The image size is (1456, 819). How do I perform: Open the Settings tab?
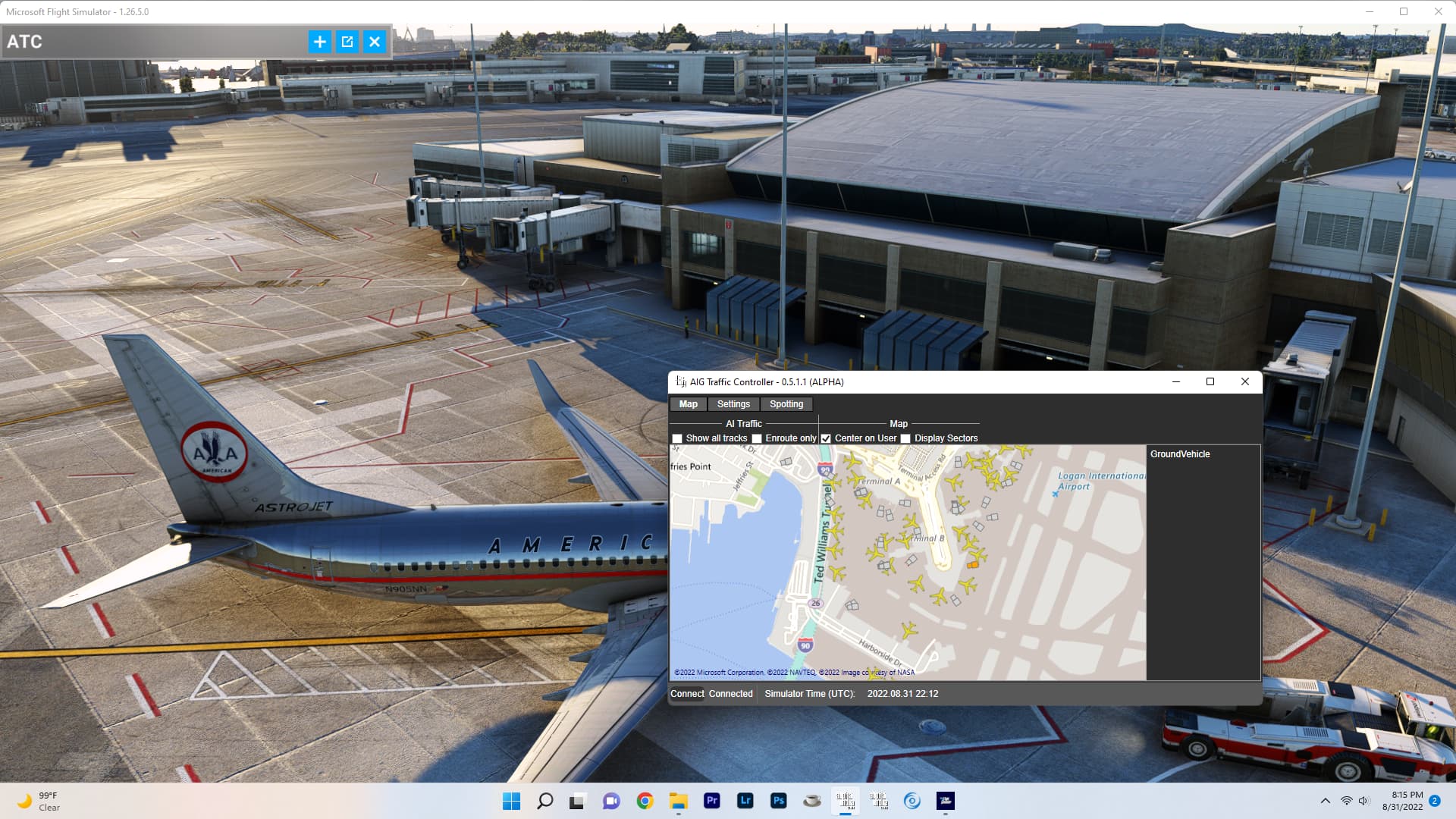pos(733,404)
